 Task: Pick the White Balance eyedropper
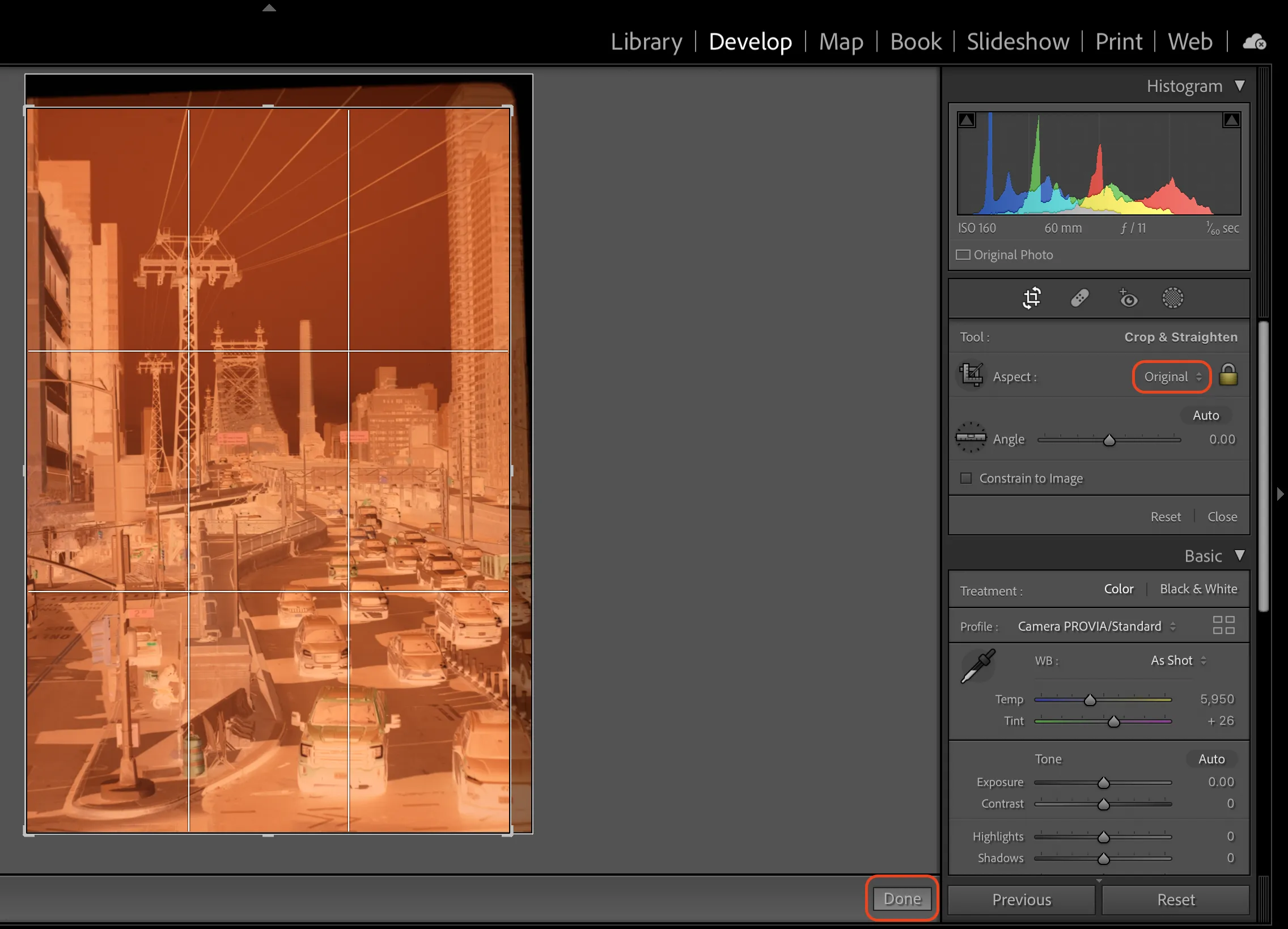point(978,665)
